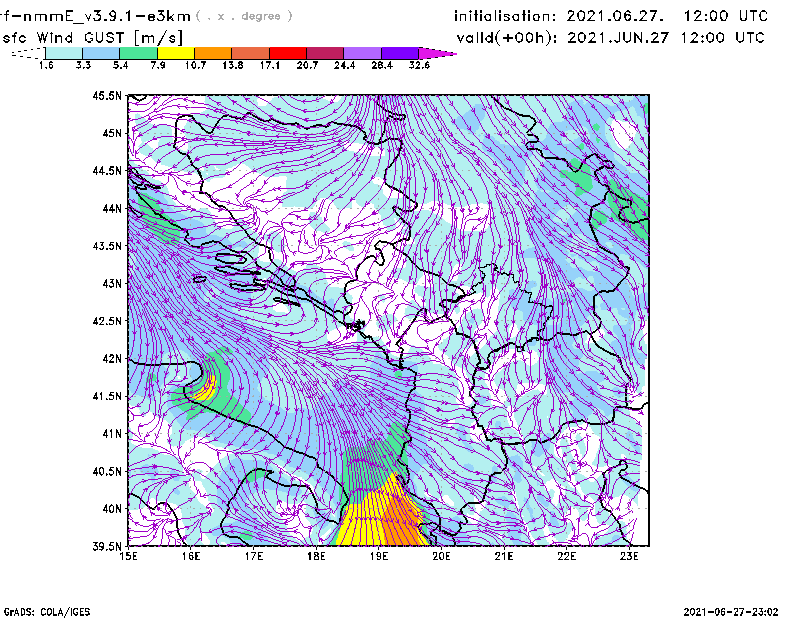Click the legend value 17.1
Screen dimensions: 800x618
tap(270, 65)
